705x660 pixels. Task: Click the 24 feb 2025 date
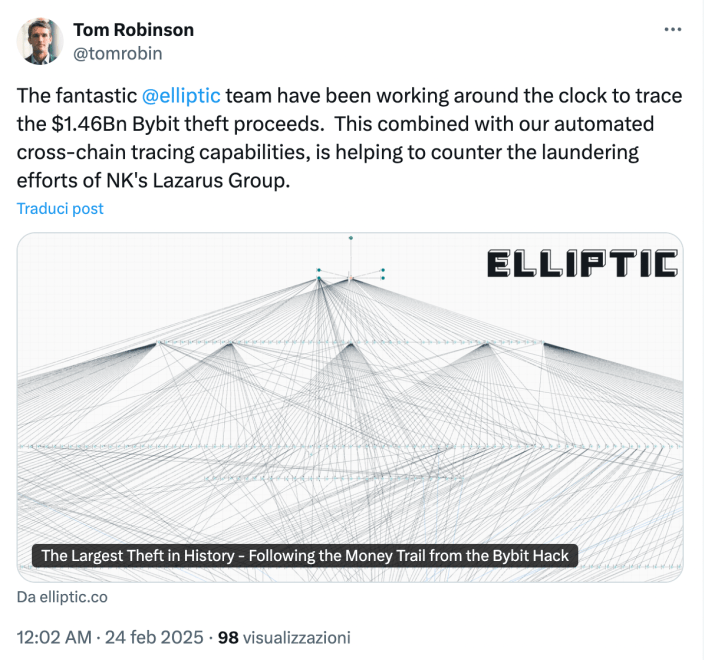[x=156, y=637]
